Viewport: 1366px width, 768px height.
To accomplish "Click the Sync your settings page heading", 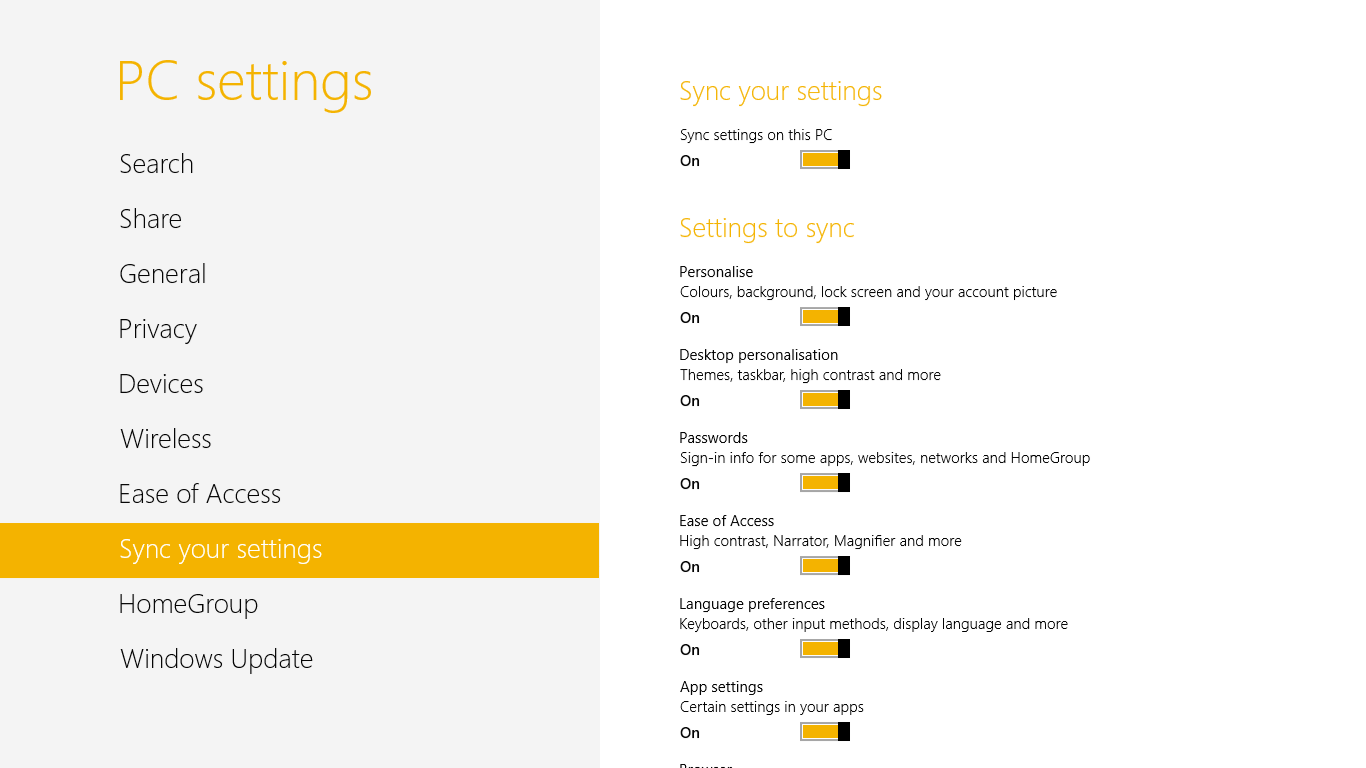I will 781,91.
